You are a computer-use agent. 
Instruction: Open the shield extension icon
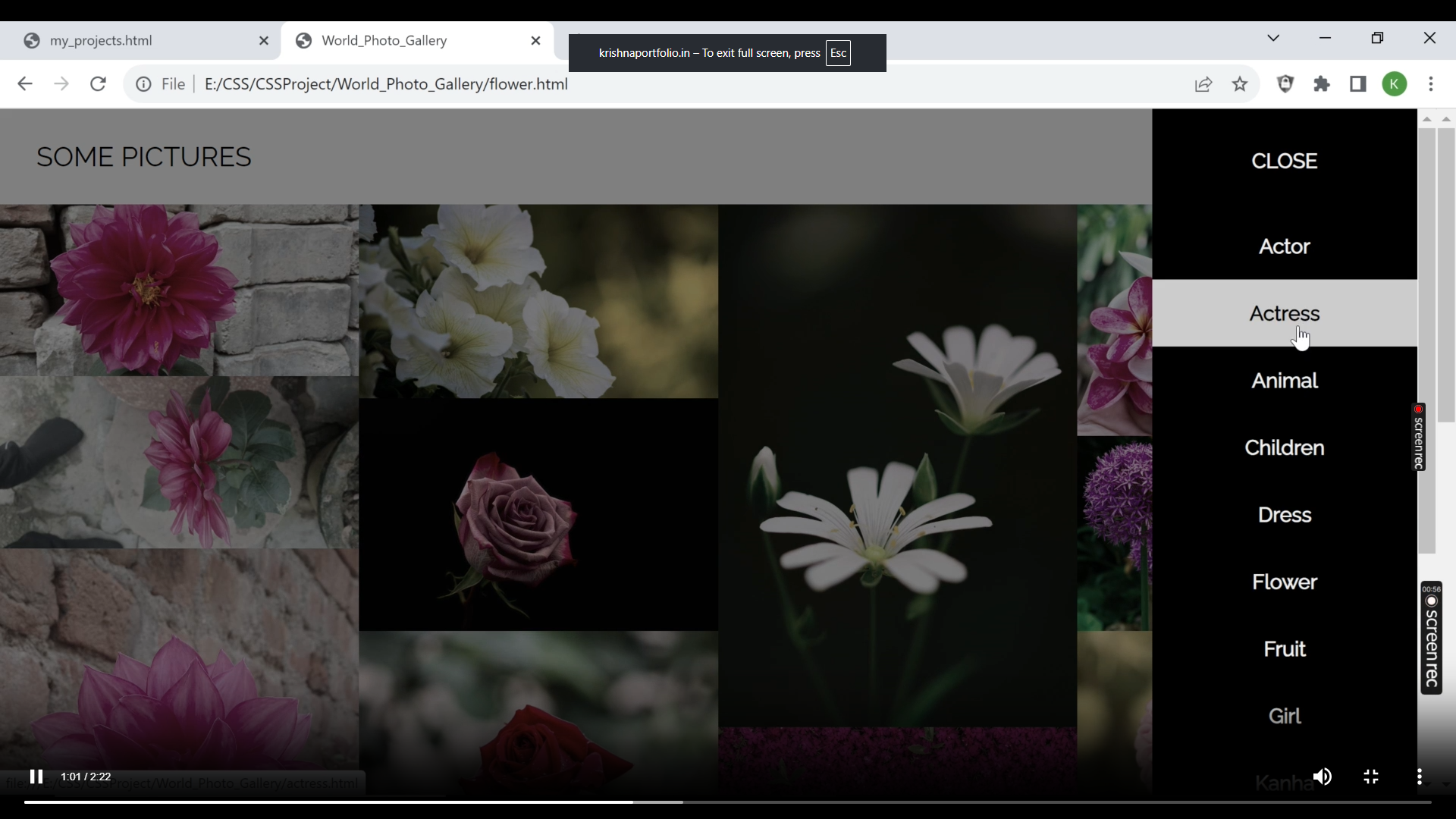[x=1285, y=84]
